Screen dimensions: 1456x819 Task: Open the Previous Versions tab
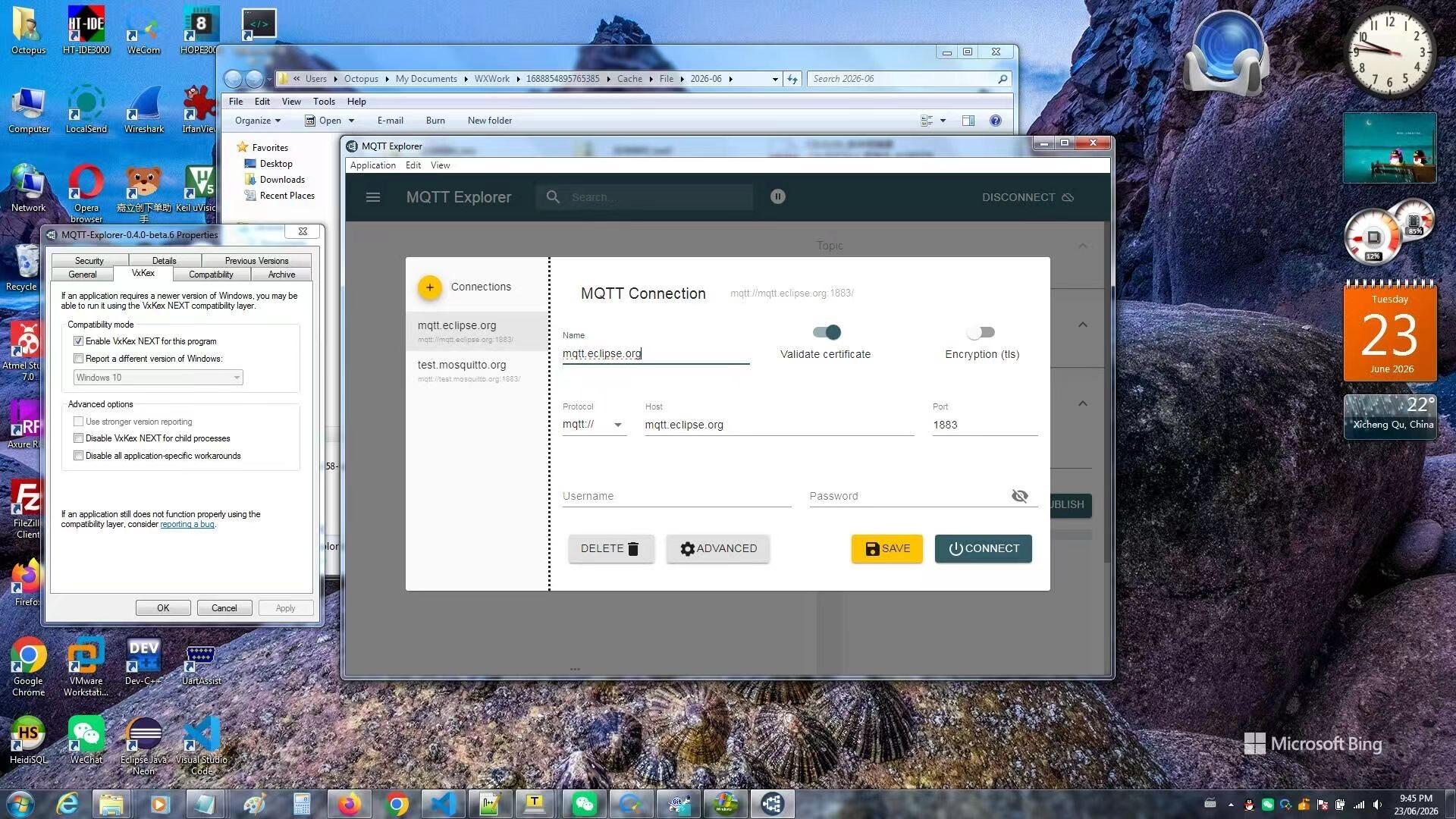click(256, 261)
